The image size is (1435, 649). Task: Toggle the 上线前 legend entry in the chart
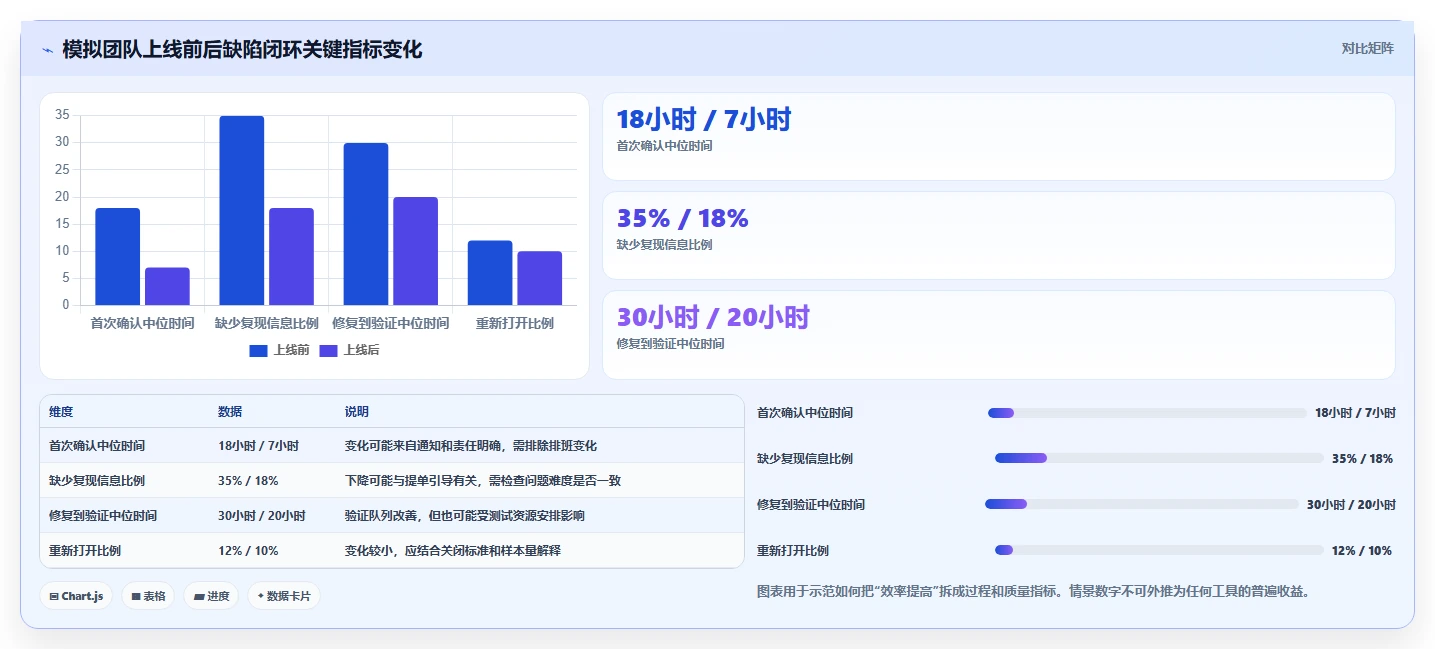[x=279, y=350]
